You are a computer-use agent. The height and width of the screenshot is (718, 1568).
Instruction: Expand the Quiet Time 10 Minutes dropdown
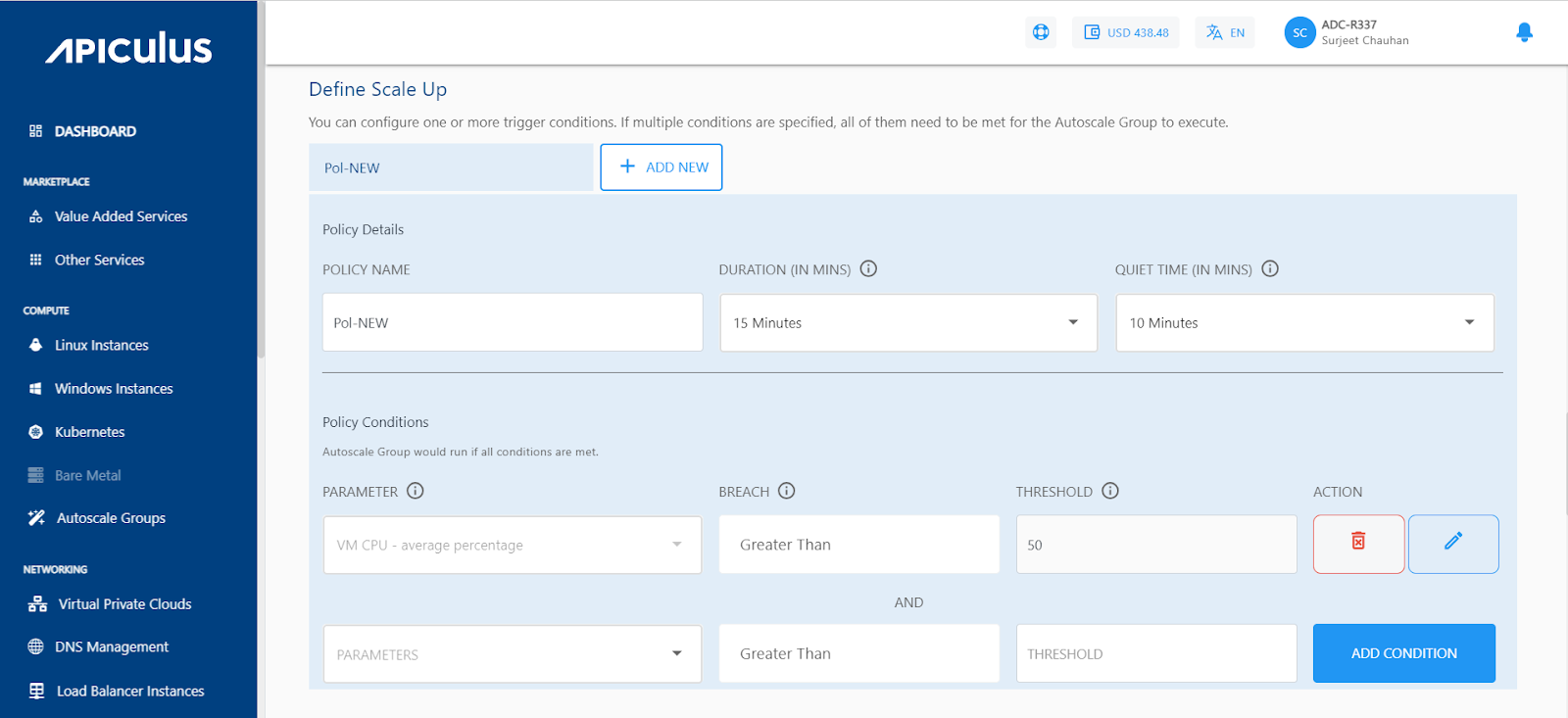1304,322
